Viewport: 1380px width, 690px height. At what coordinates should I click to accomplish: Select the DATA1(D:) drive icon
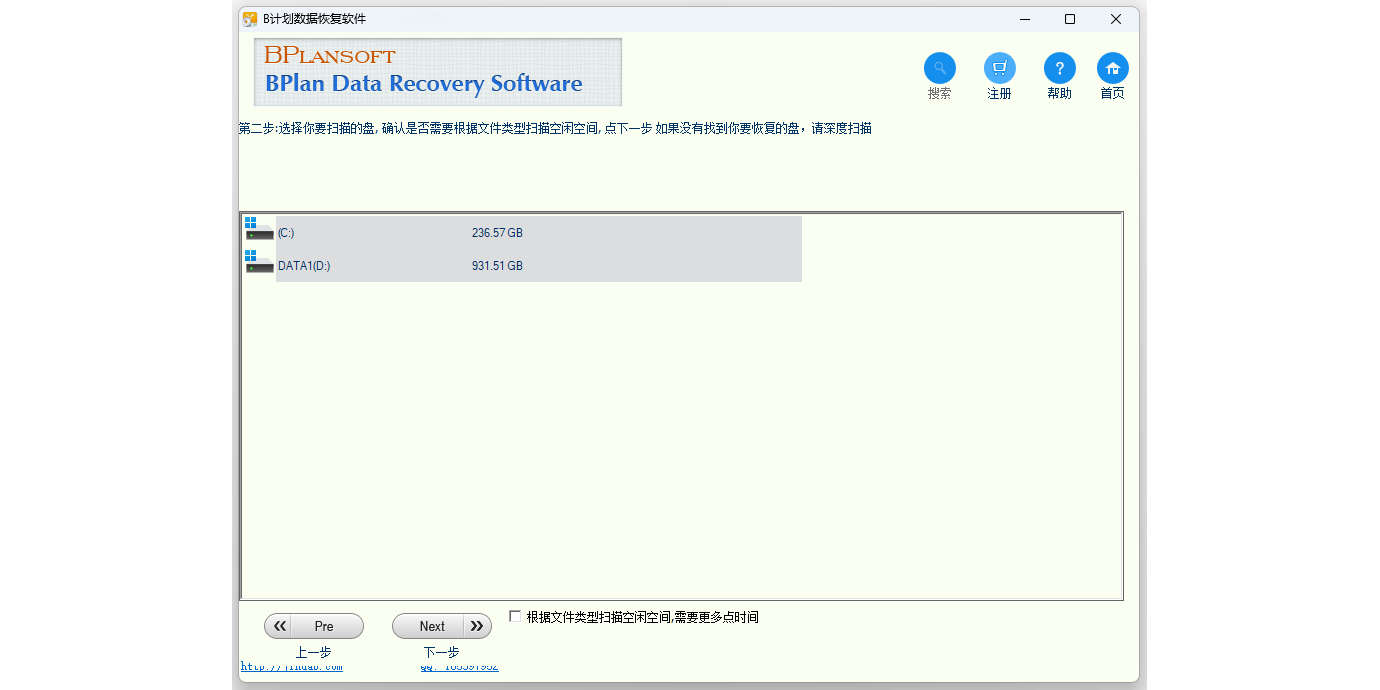[x=259, y=262]
